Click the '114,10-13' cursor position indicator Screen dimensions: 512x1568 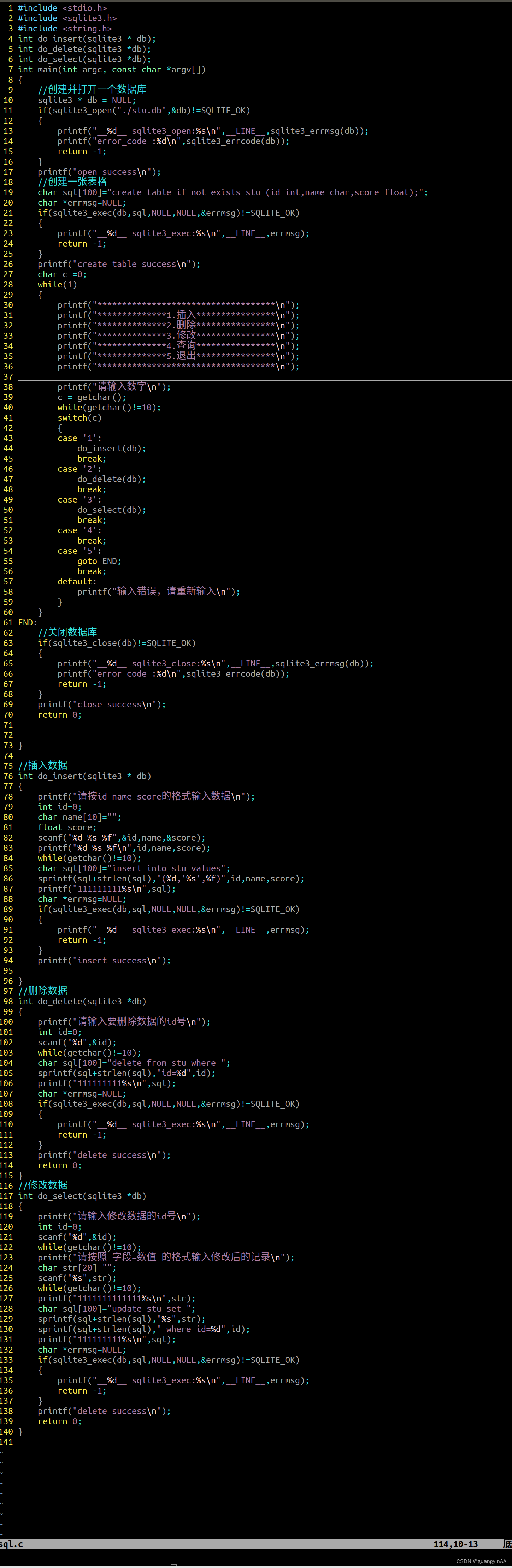pyautogui.click(x=455, y=1544)
